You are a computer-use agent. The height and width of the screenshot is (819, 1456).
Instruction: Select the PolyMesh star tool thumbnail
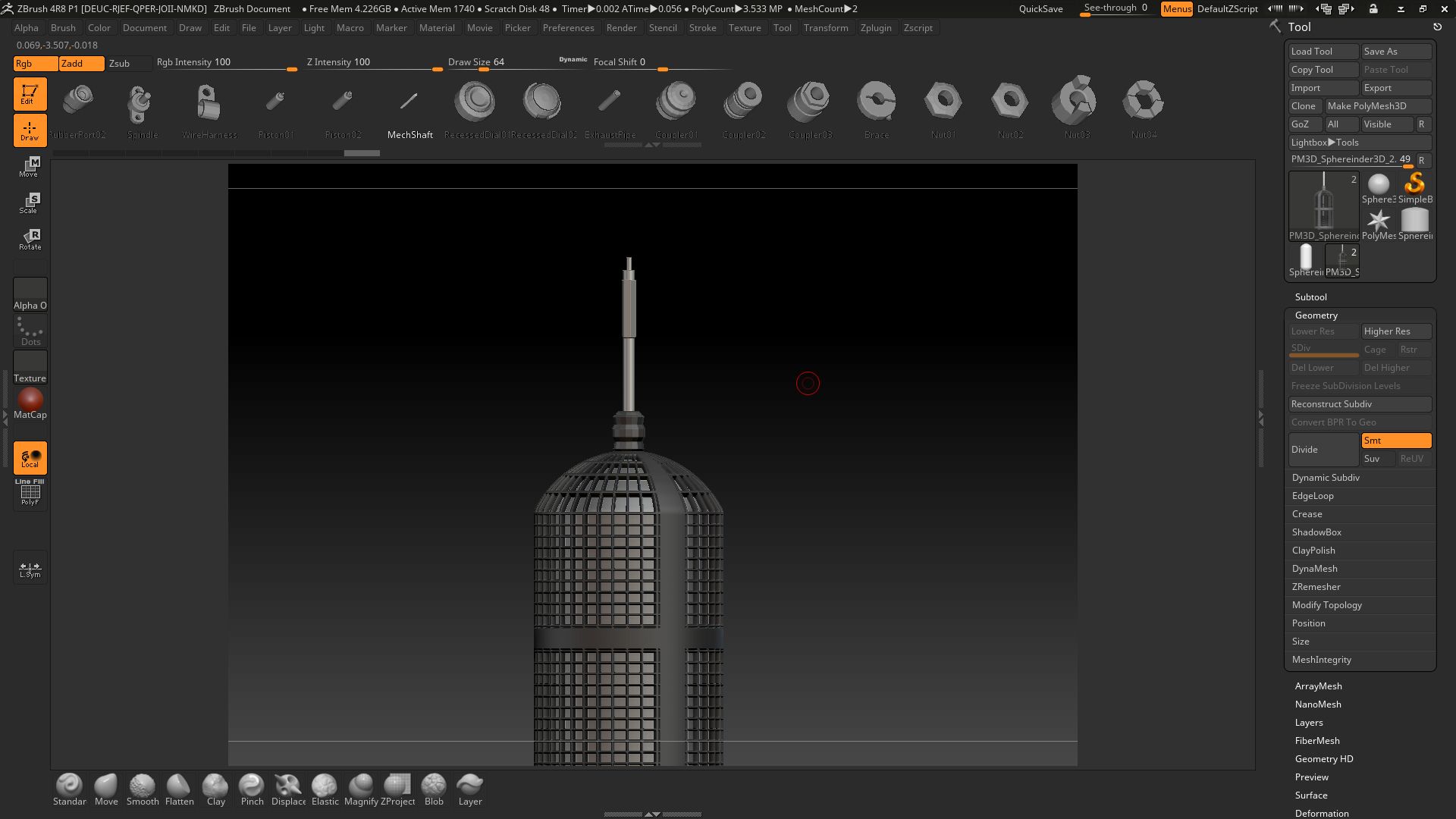click(1379, 224)
